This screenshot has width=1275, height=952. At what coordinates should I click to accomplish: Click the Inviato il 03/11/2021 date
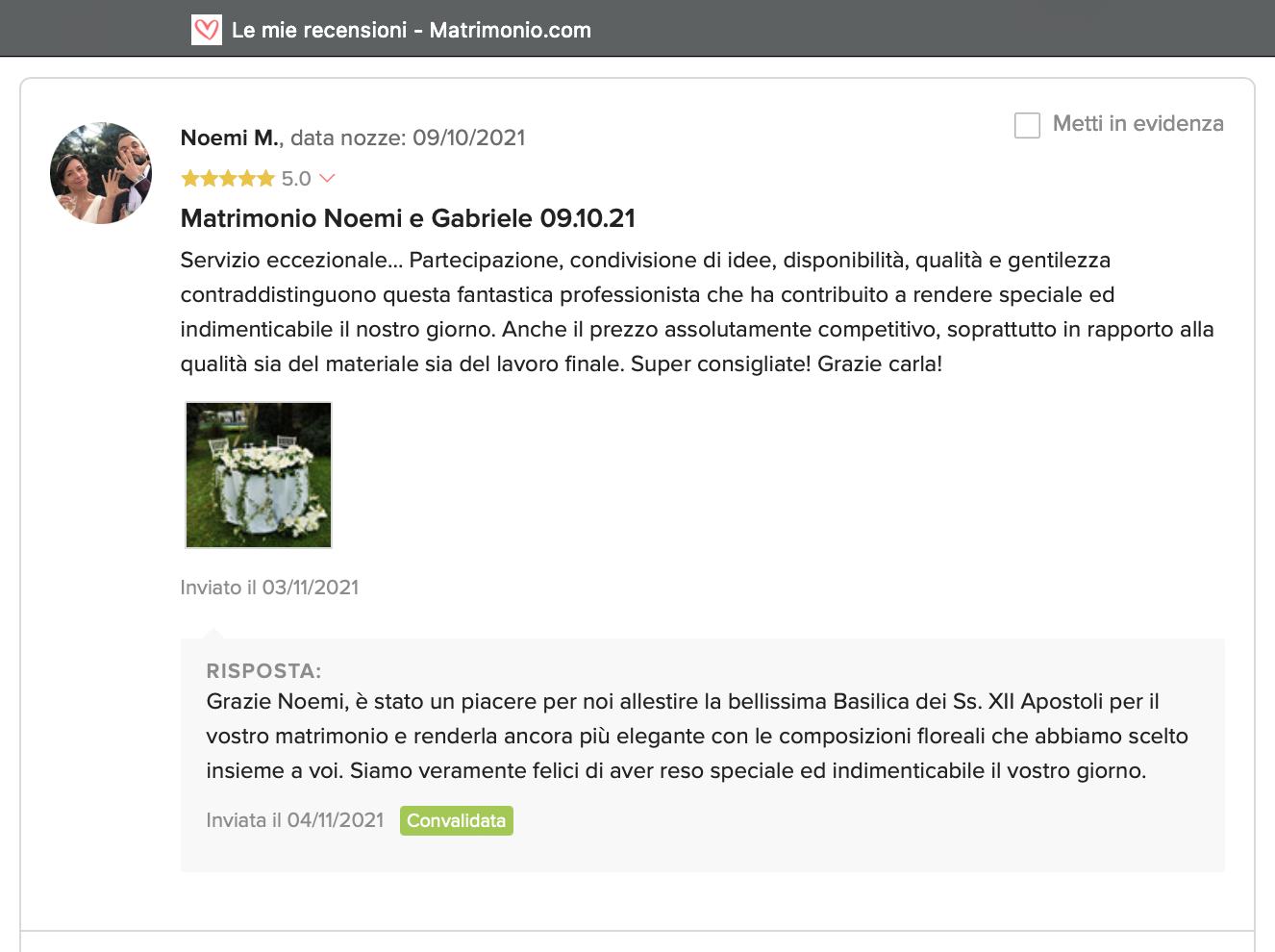[x=269, y=588]
